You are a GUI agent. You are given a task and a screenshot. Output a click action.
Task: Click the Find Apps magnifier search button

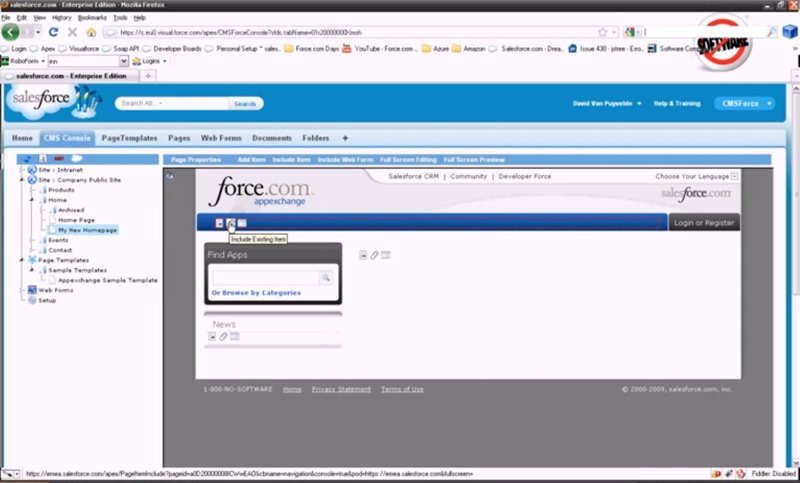326,277
